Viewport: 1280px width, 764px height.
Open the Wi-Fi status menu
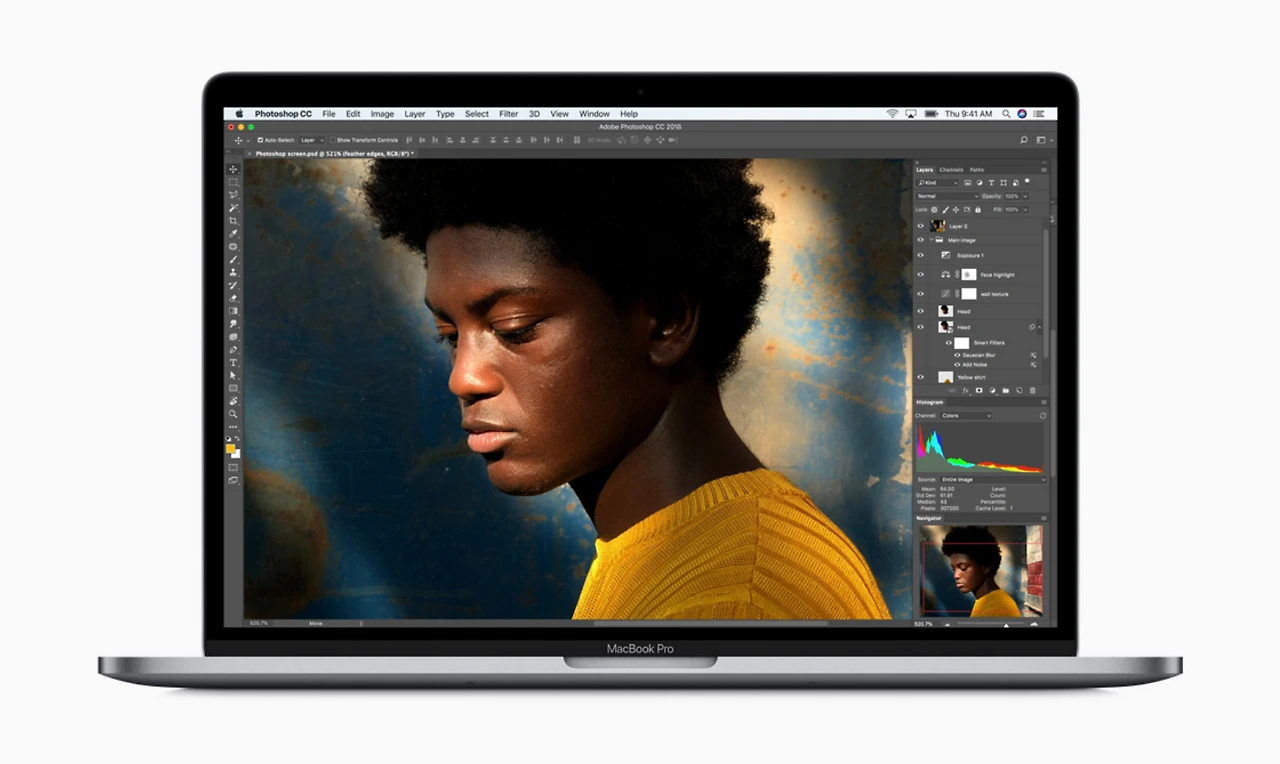pos(892,114)
